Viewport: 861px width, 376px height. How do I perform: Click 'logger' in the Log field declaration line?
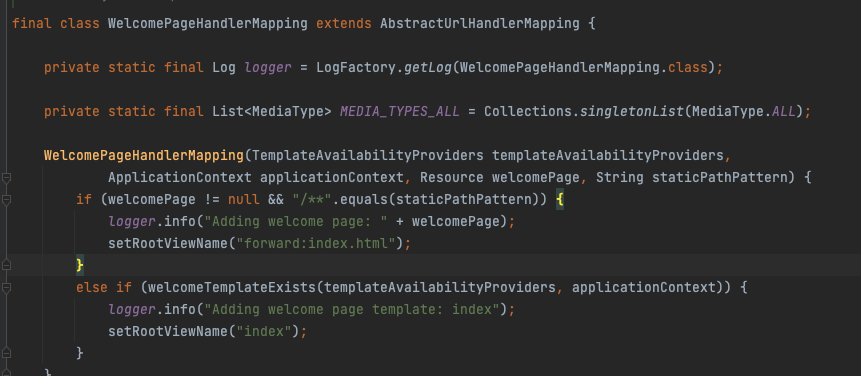pyautogui.click(x=268, y=68)
